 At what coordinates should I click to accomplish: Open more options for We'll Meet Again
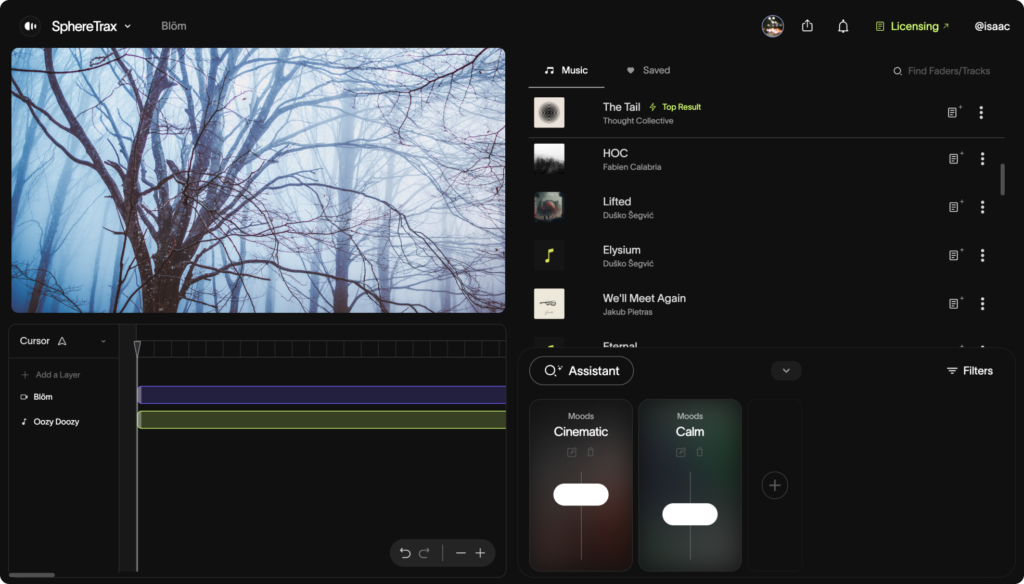[982, 304]
